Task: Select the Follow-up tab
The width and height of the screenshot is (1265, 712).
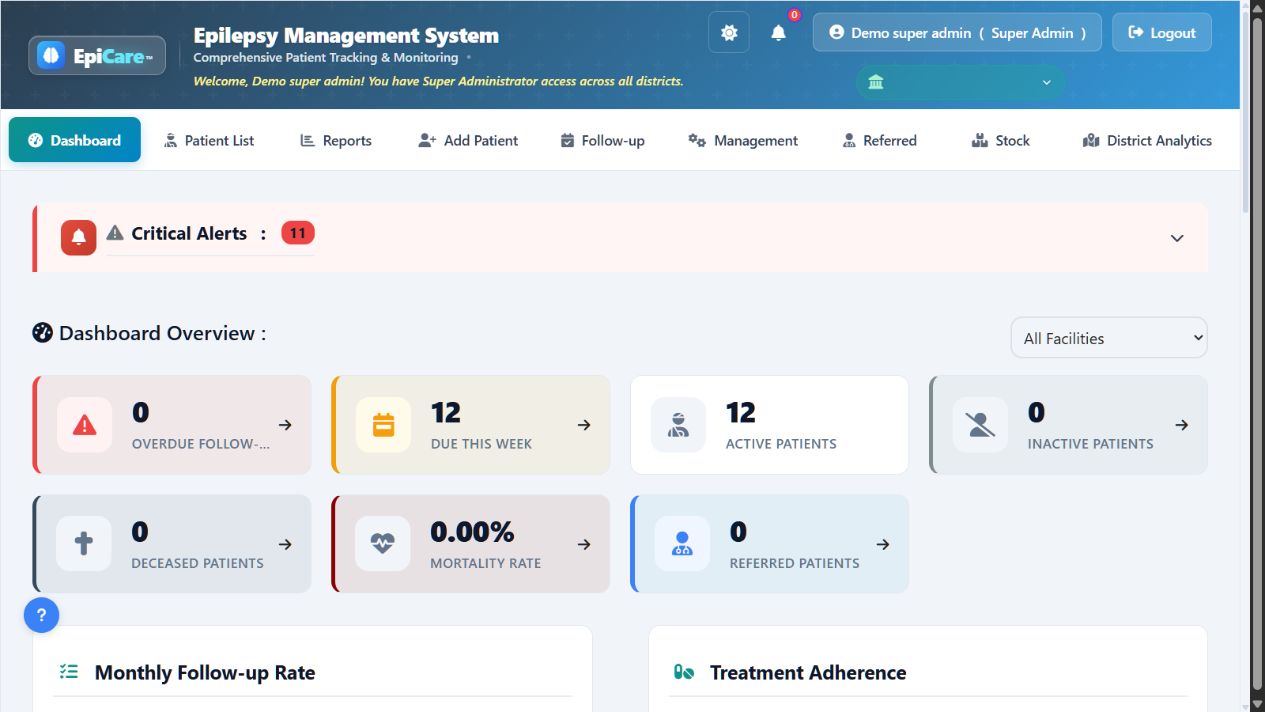Action: click(x=602, y=140)
